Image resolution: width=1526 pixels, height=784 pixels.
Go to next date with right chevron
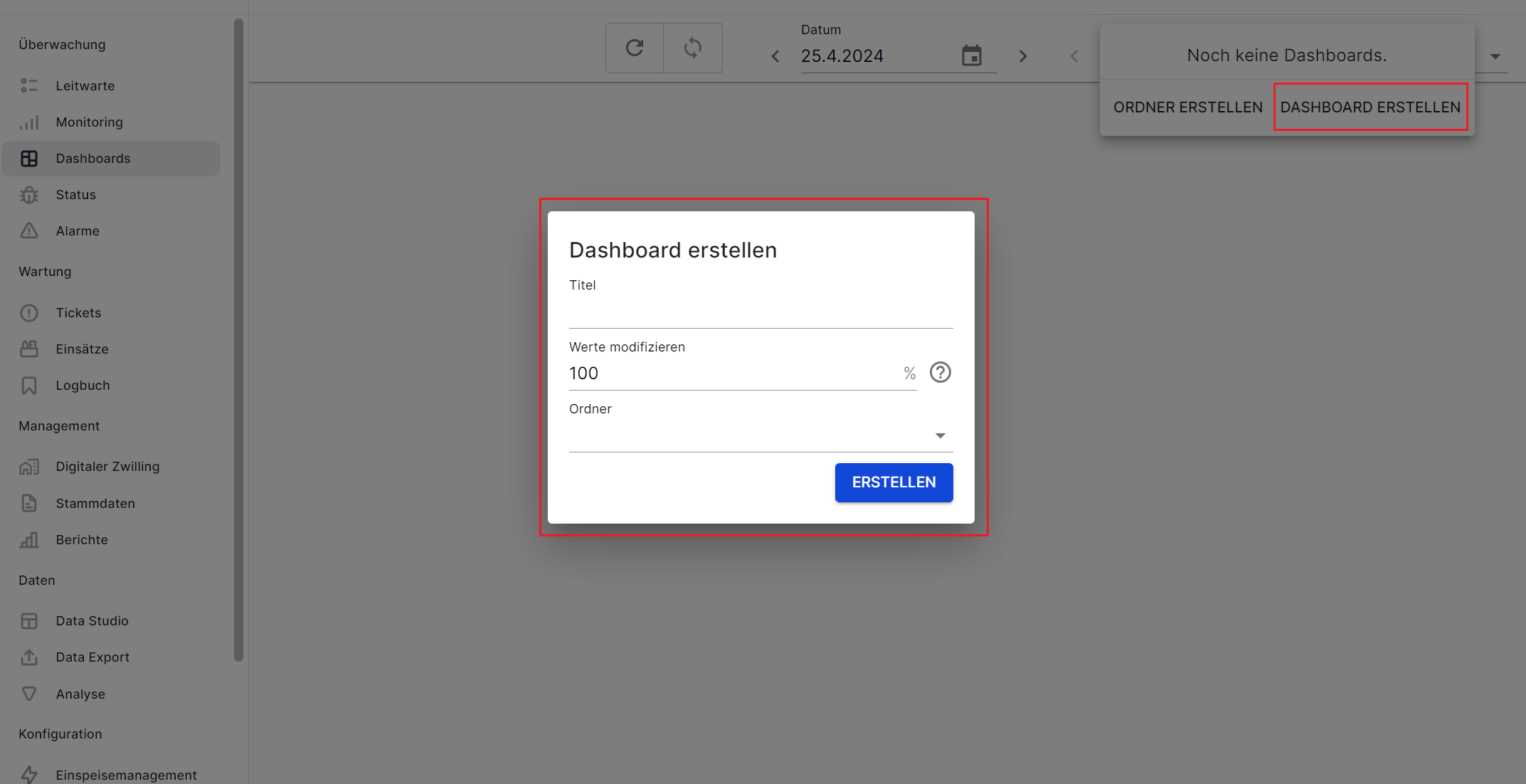pos(1022,56)
